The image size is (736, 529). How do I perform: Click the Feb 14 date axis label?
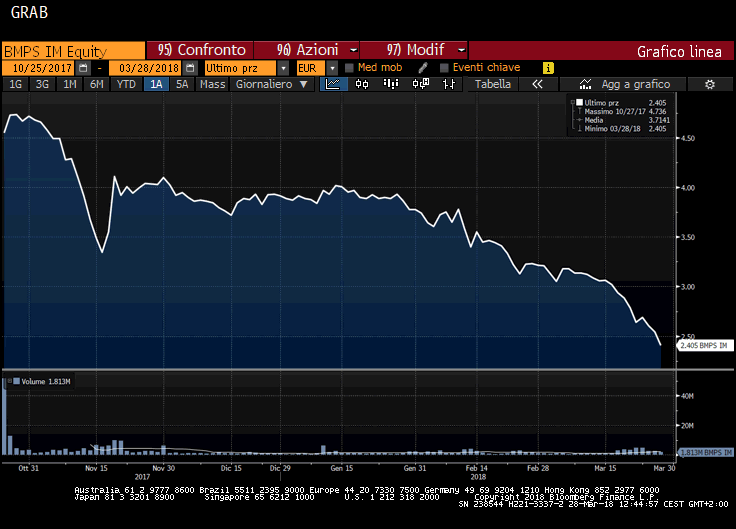[476, 468]
